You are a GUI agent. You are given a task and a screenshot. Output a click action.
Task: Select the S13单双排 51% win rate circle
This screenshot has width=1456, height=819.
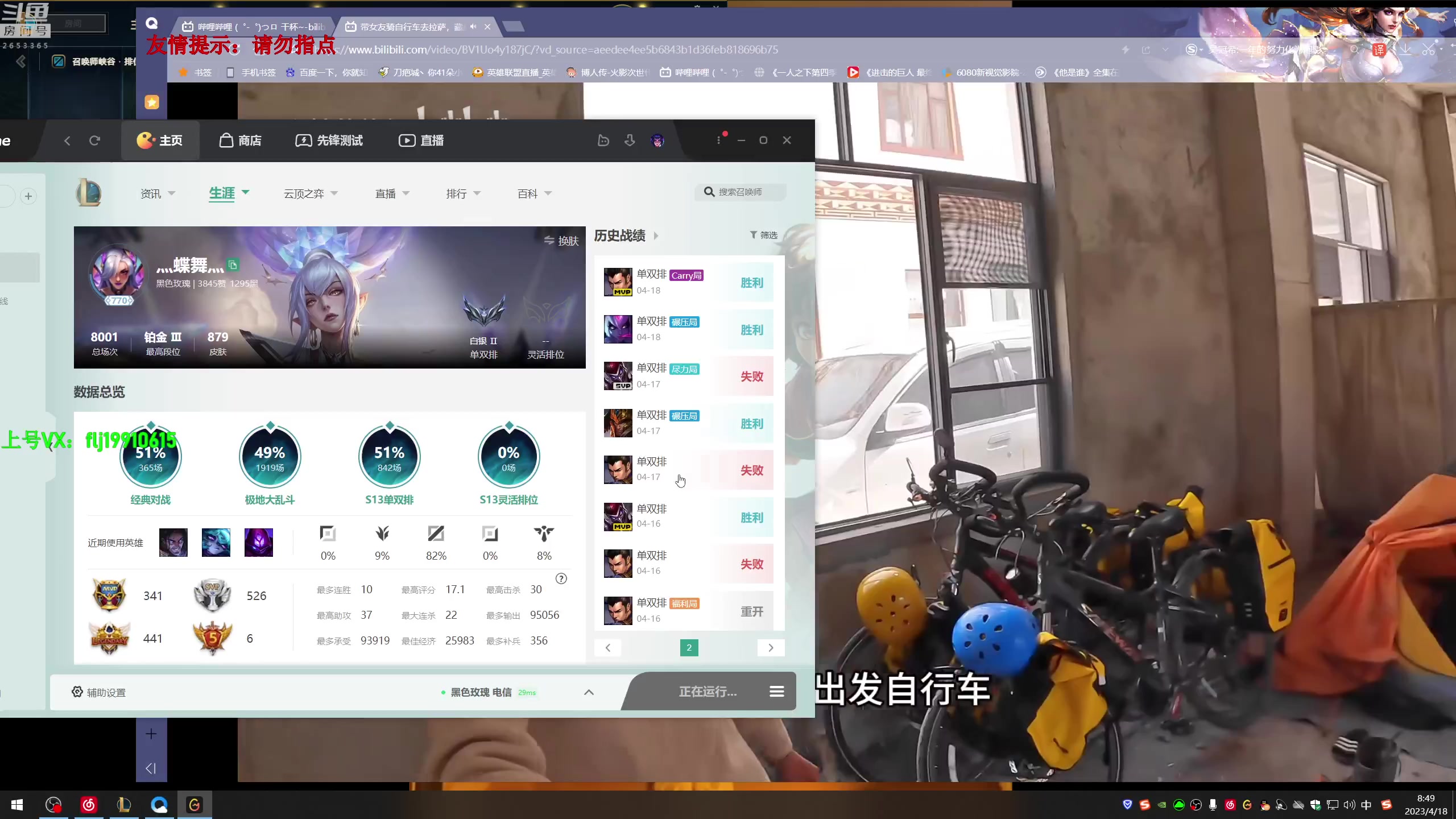click(390, 457)
